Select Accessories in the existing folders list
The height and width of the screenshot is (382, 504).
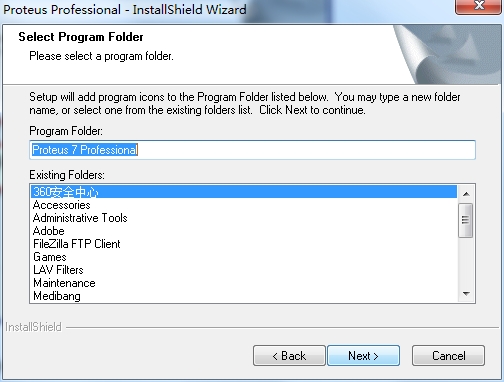point(244,205)
